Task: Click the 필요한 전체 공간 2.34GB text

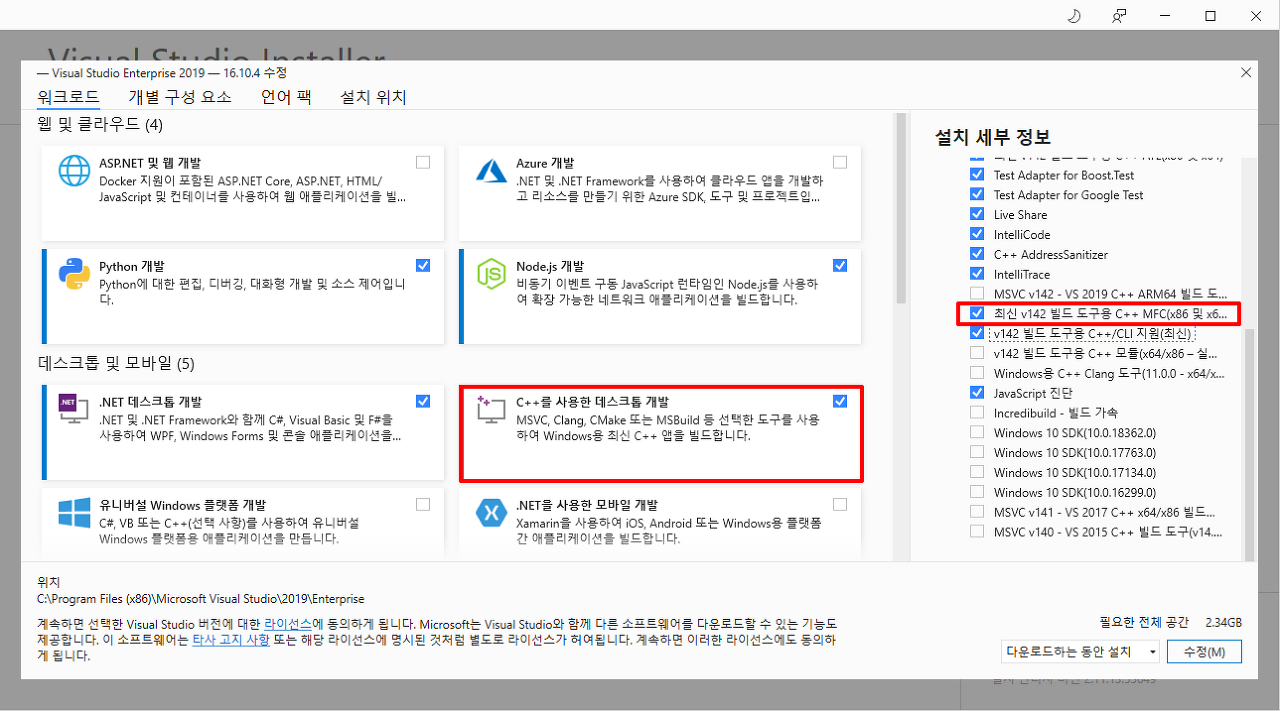Action: point(1170,623)
